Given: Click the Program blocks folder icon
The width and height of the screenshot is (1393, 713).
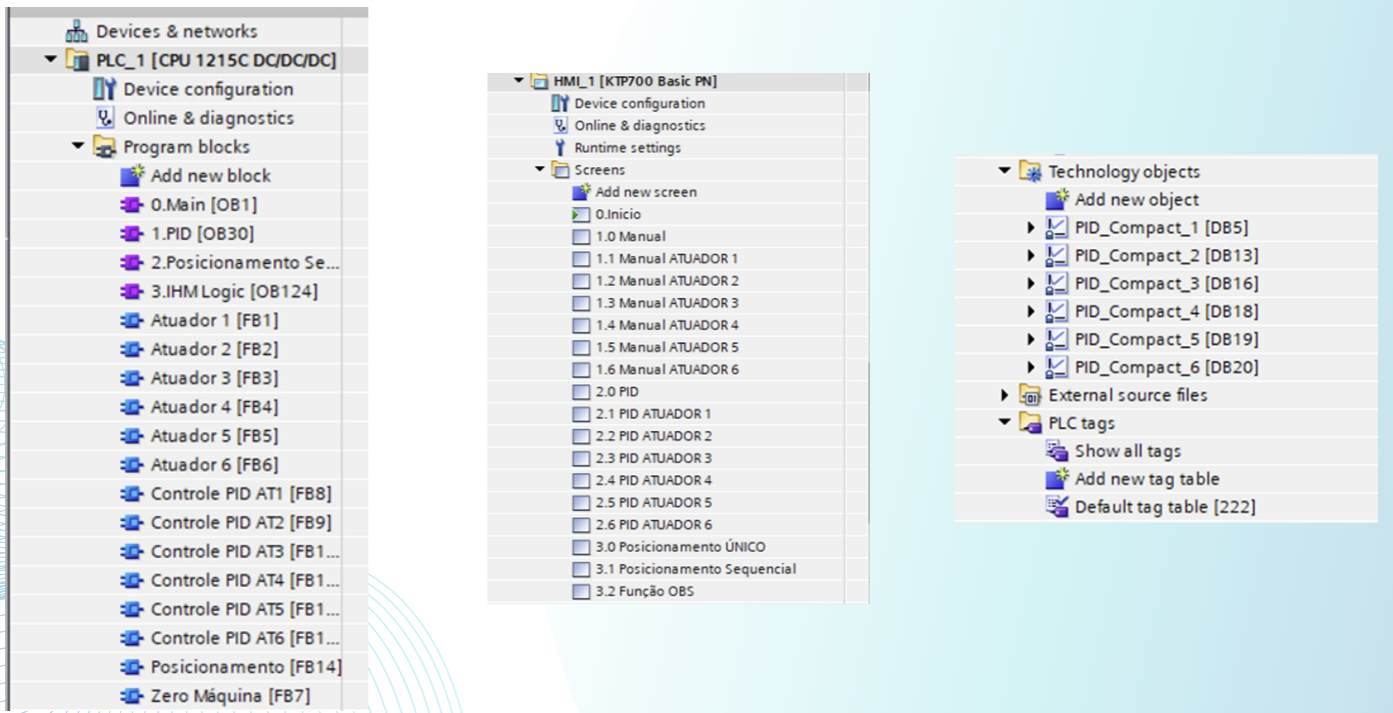Looking at the screenshot, I should point(105,147).
